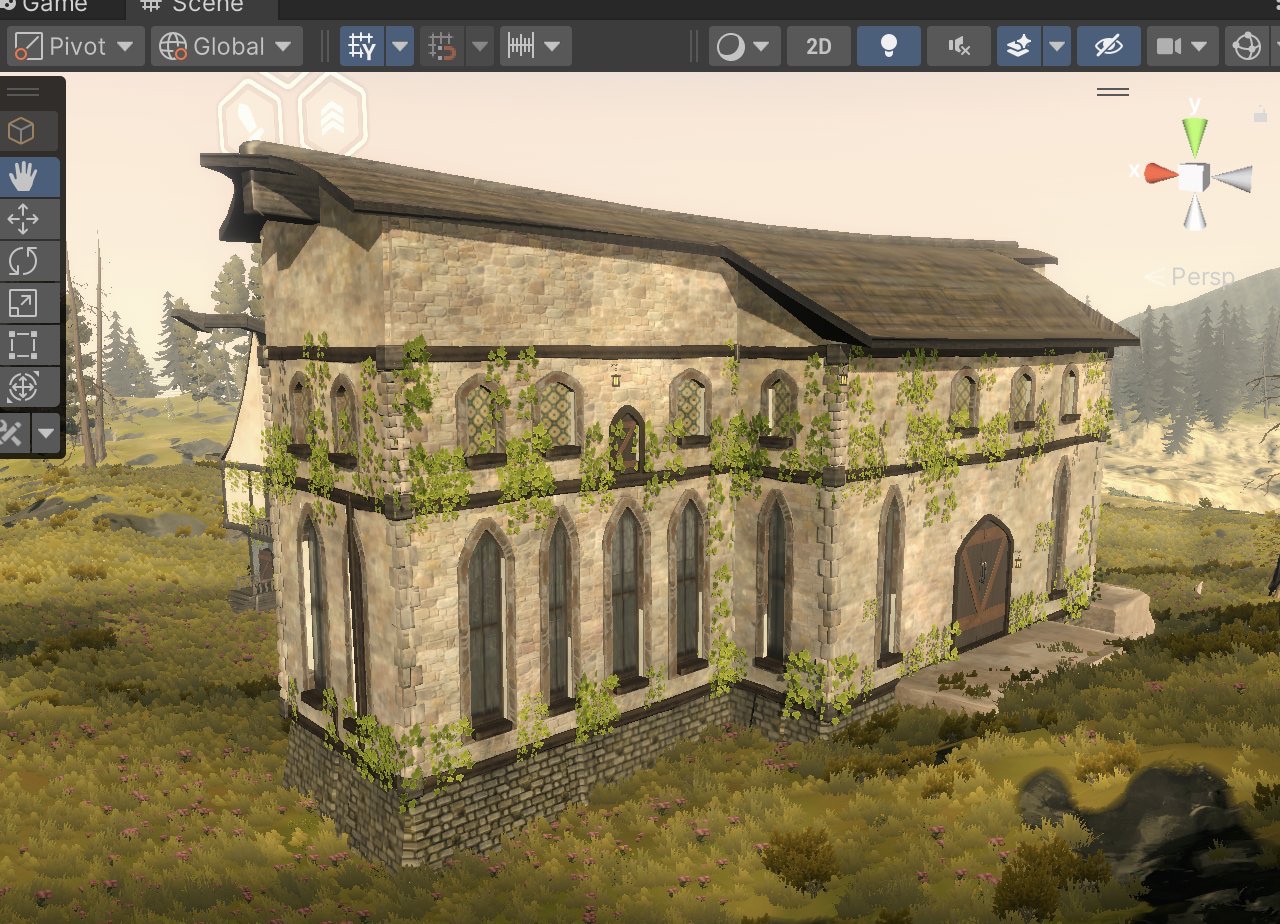Select the Rotate tool

click(23, 262)
